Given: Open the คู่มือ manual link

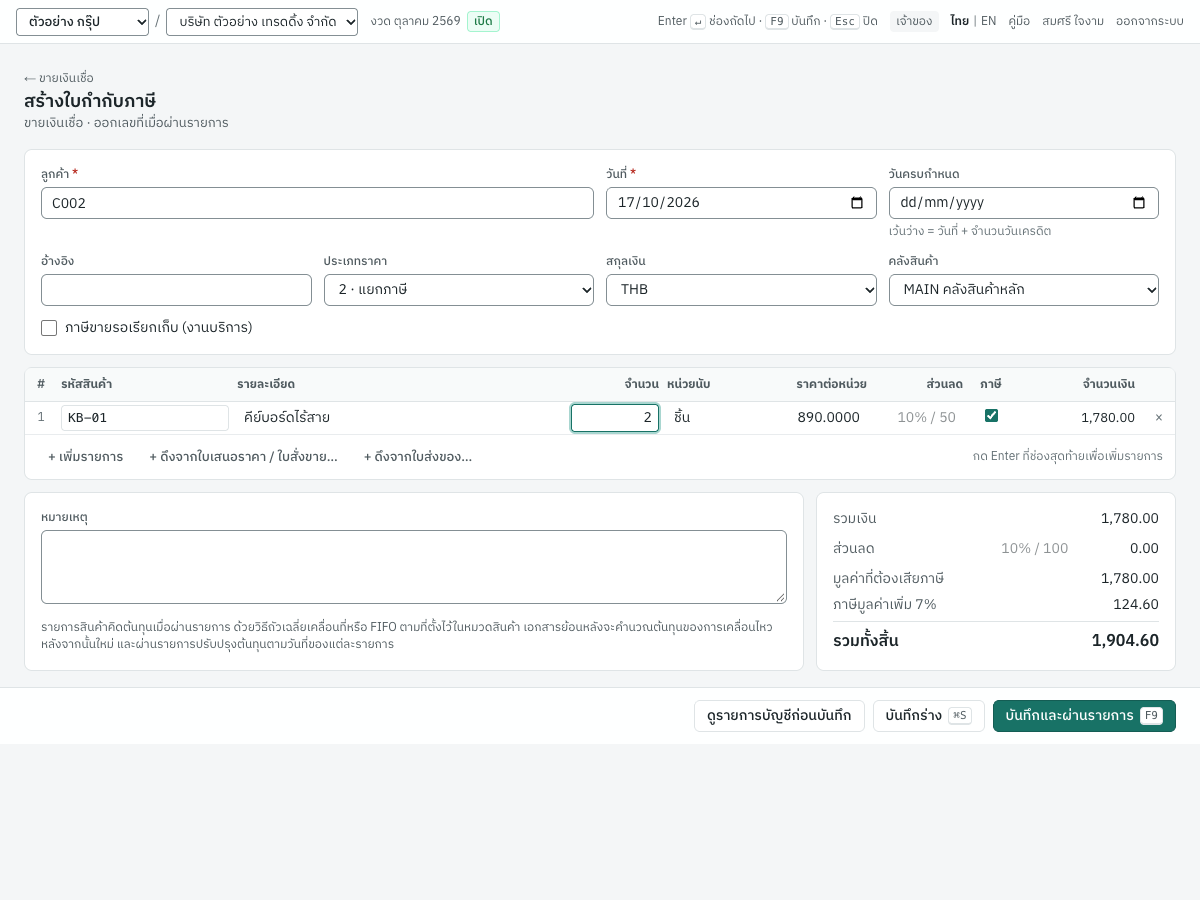Looking at the screenshot, I should [x=1019, y=21].
